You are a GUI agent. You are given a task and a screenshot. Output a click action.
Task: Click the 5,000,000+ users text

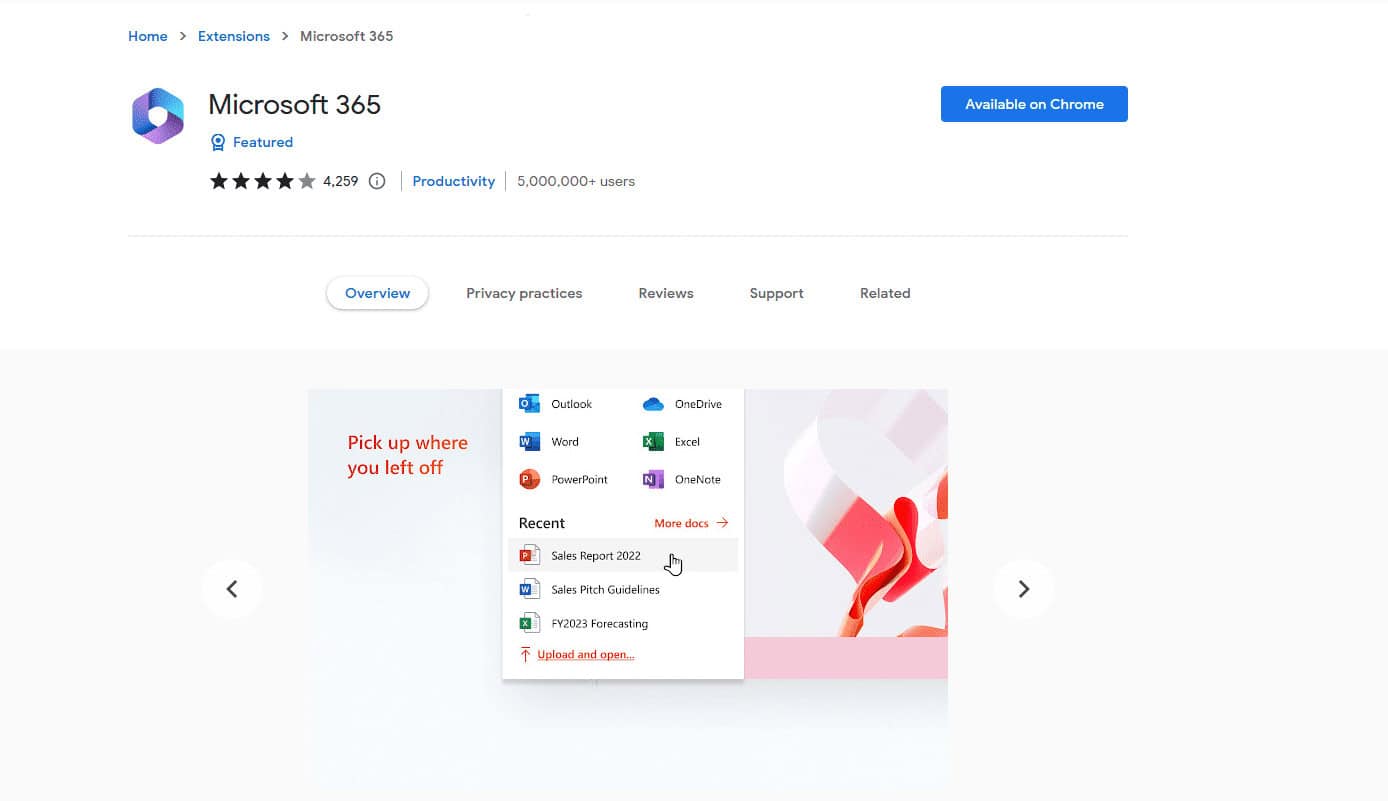click(x=576, y=181)
